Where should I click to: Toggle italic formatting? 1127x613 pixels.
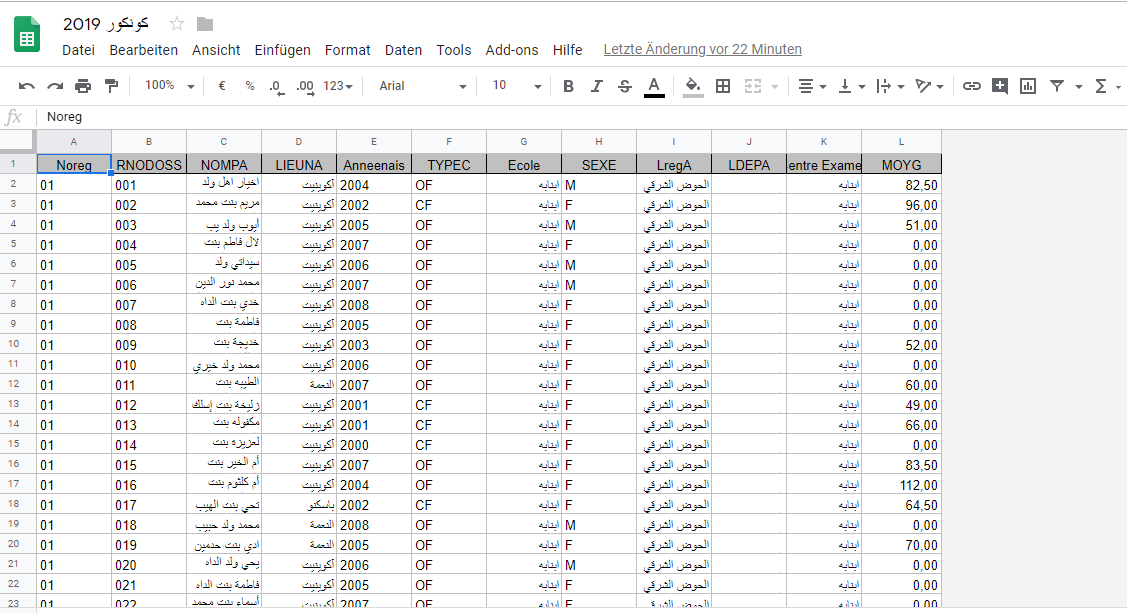[x=597, y=87]
